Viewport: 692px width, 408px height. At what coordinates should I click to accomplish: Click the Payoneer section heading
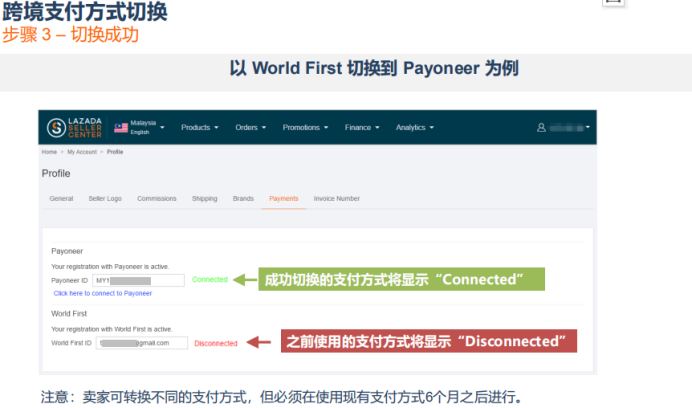pos(67,251)
